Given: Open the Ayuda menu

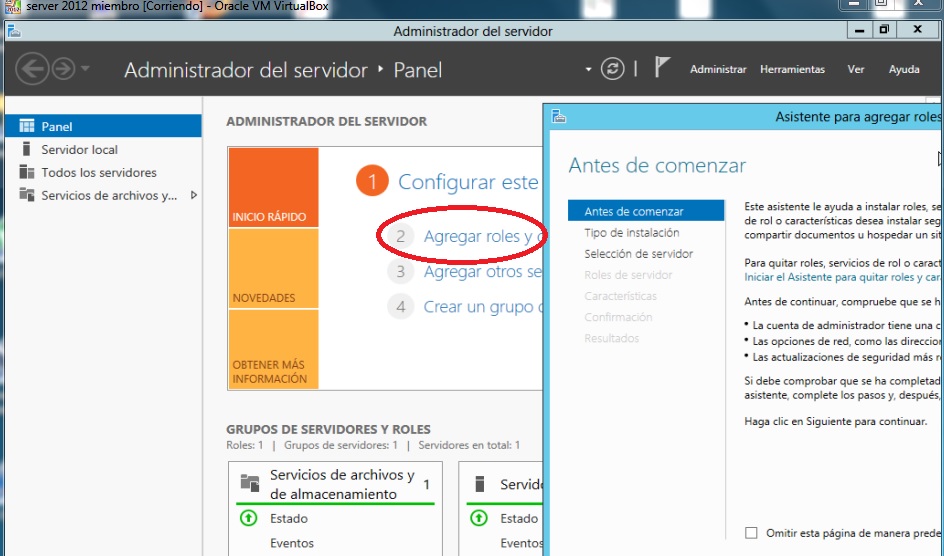Looking at the screenshot, I should pos(904,70).
